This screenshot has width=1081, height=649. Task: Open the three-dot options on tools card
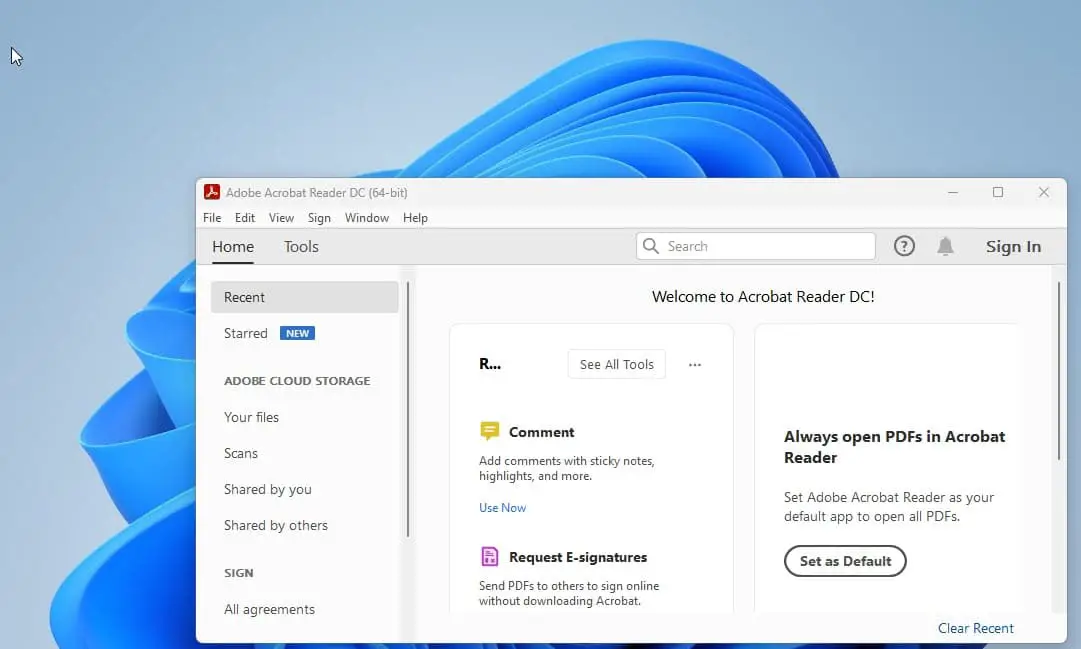click(694, 365)
